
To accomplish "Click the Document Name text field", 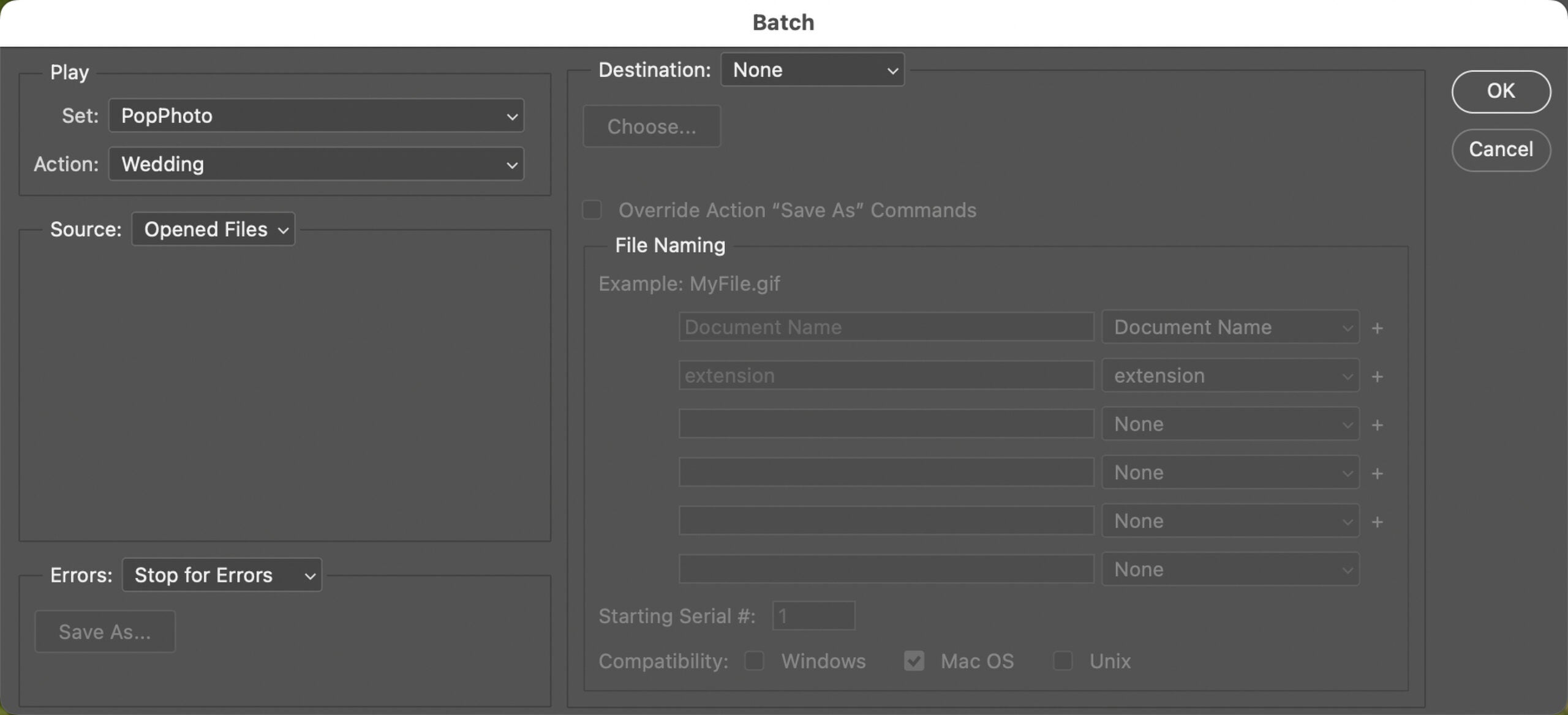I will click(886, 327).
